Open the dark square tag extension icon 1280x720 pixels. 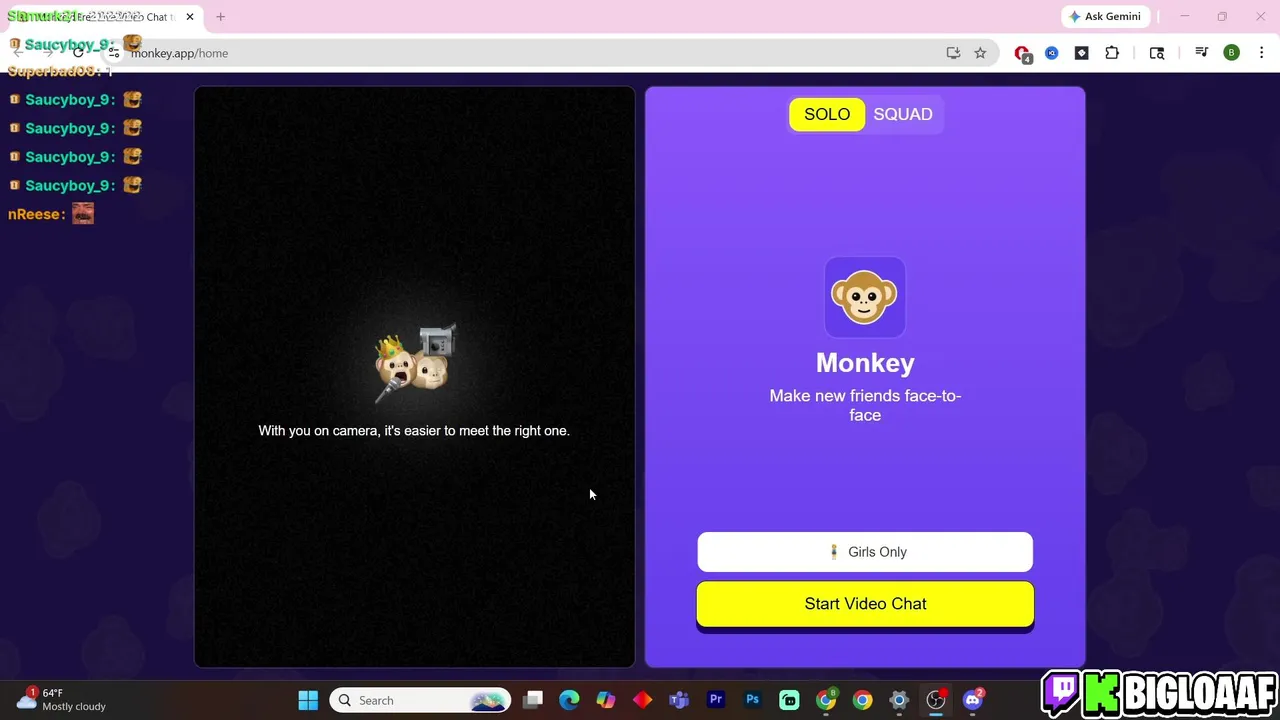(1082, 53)
